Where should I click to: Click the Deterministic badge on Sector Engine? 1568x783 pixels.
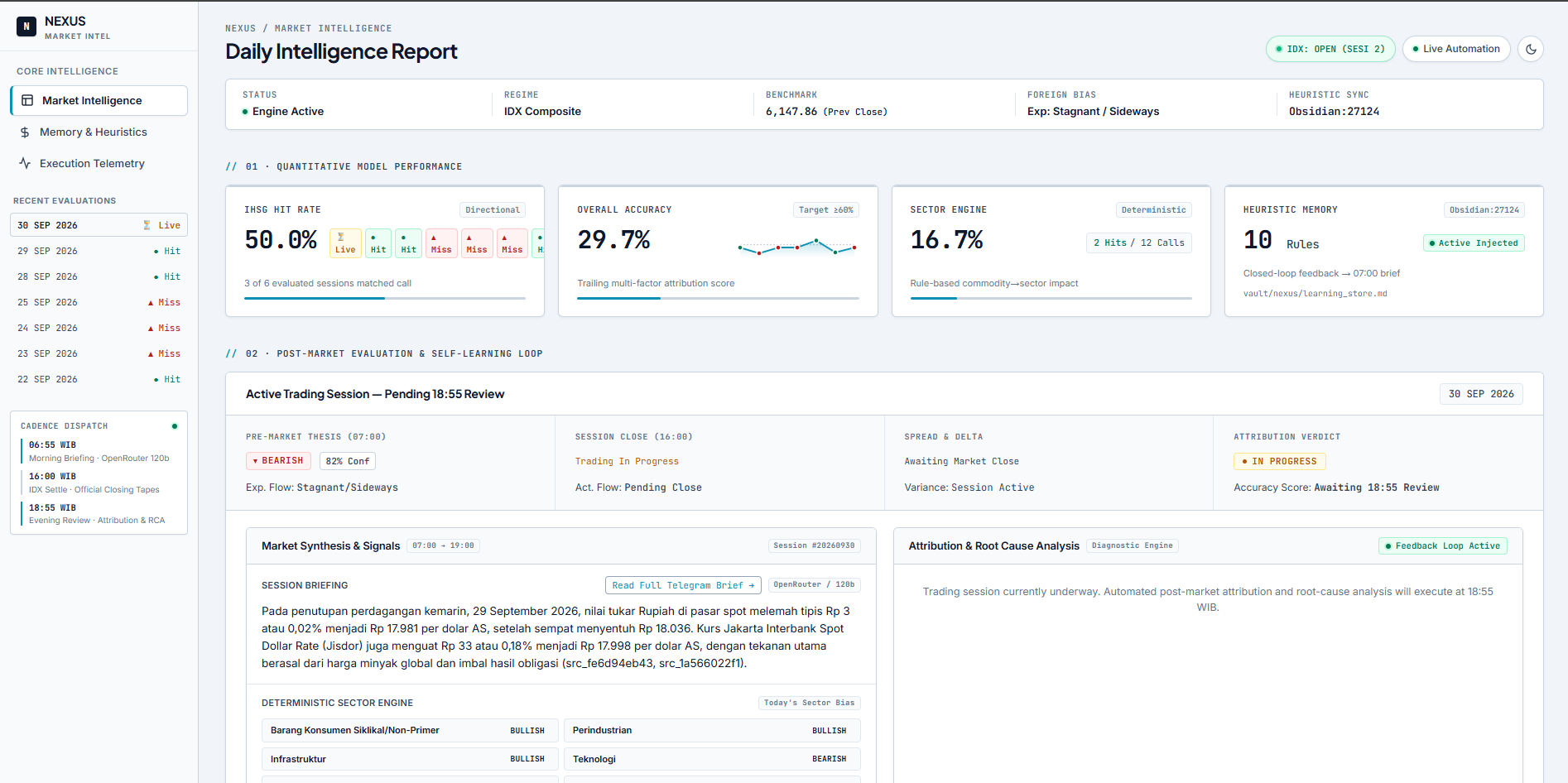point(1154,210)
